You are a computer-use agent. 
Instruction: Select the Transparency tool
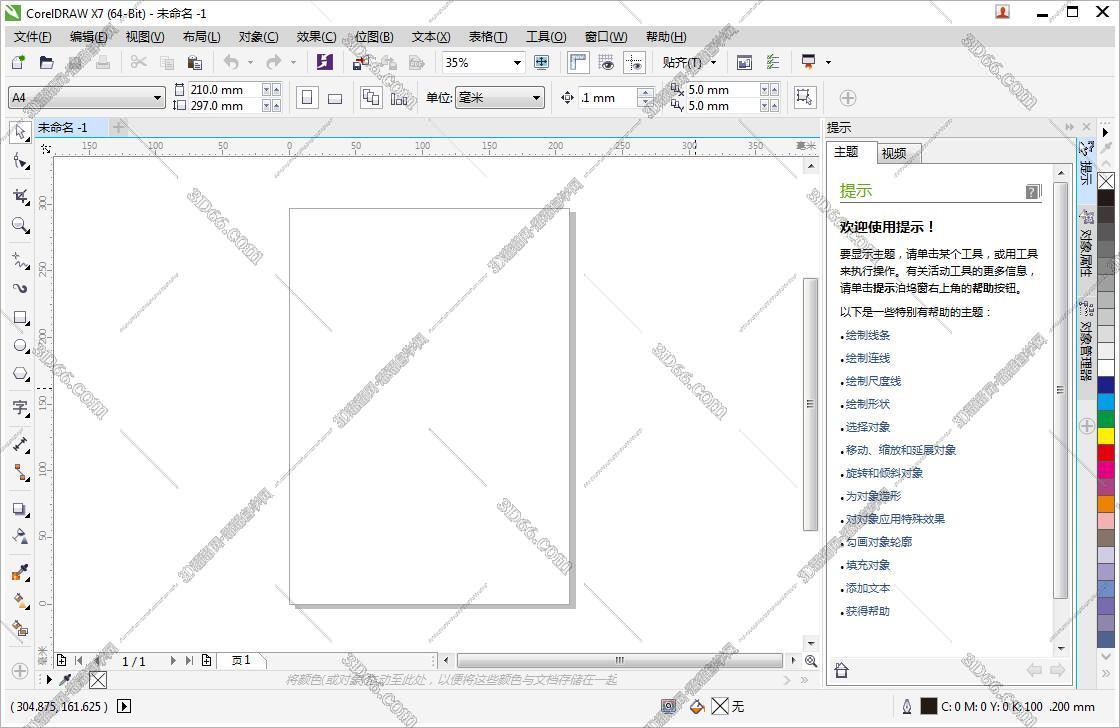20,537
